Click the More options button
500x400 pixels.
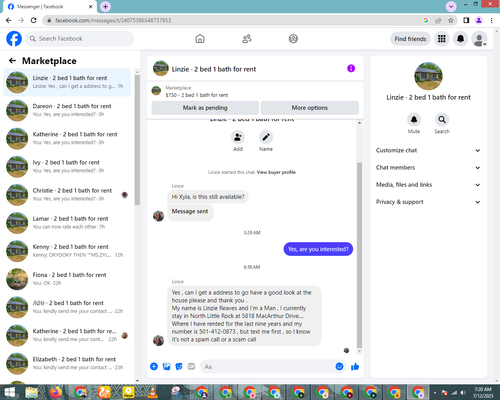(x=310, y=108)
